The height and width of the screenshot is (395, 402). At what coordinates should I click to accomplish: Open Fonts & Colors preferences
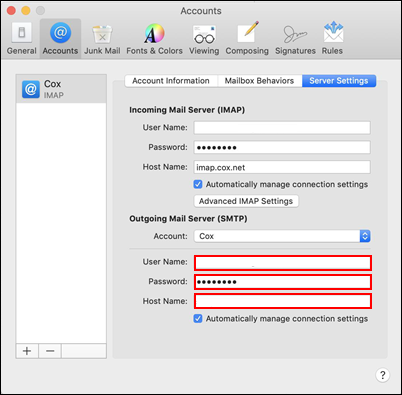[x=154, y=38]
